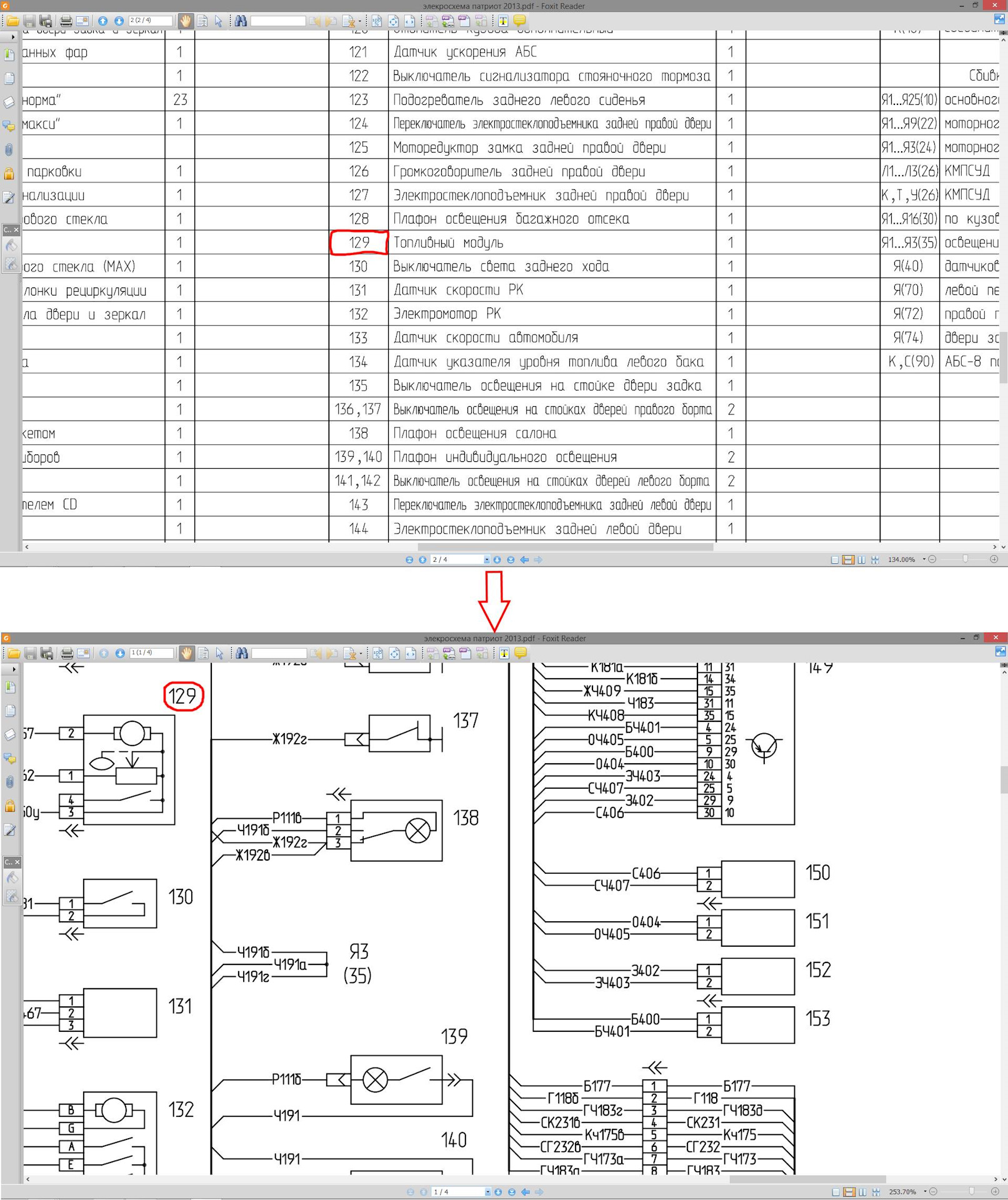Click row 121 Датчик ускорения АБС
Image resolution: width=1008 pixels, height=1200 pixels.
464,52
